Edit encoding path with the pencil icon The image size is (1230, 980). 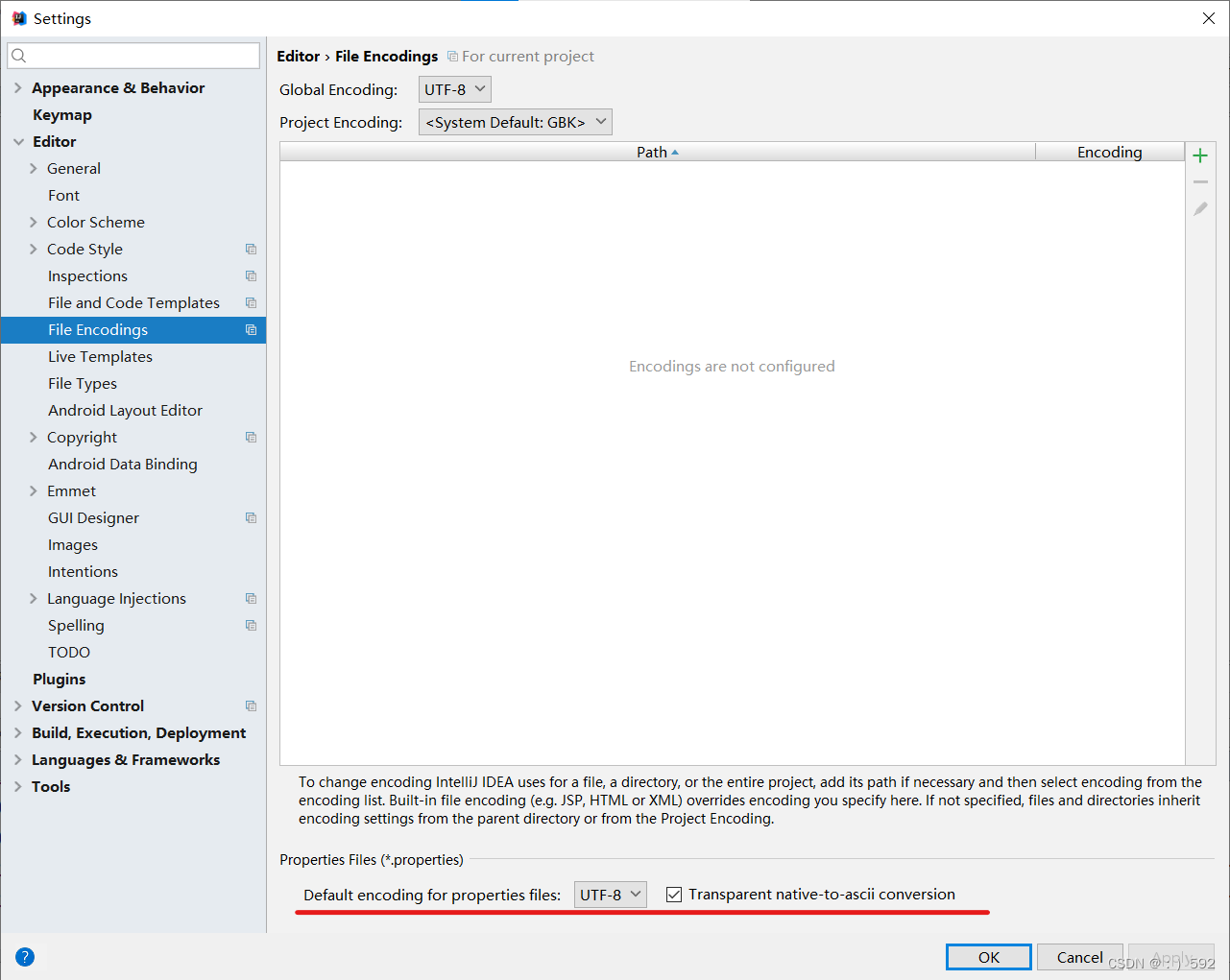1199,208
